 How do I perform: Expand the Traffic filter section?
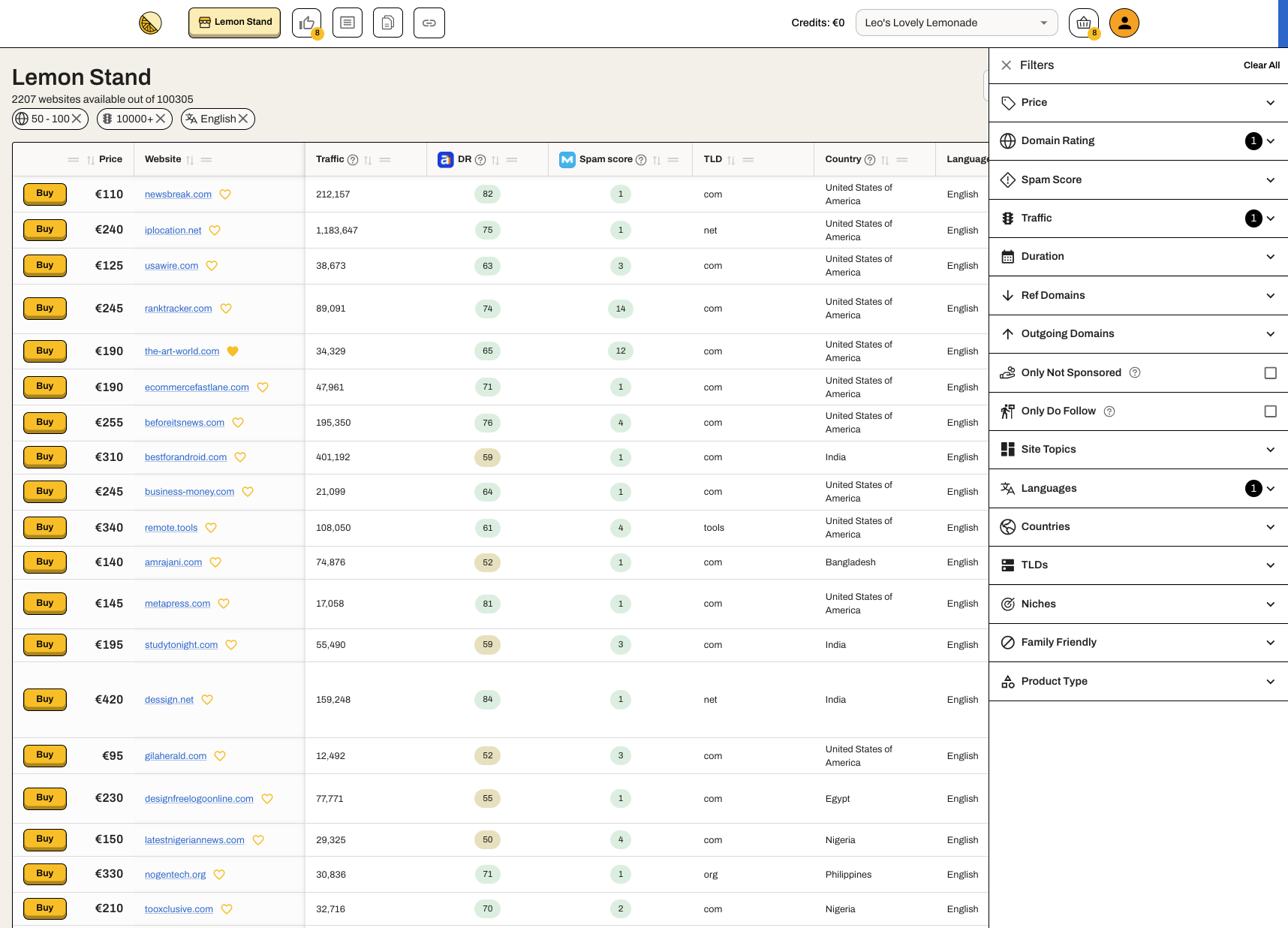[x=1139, y=218]
